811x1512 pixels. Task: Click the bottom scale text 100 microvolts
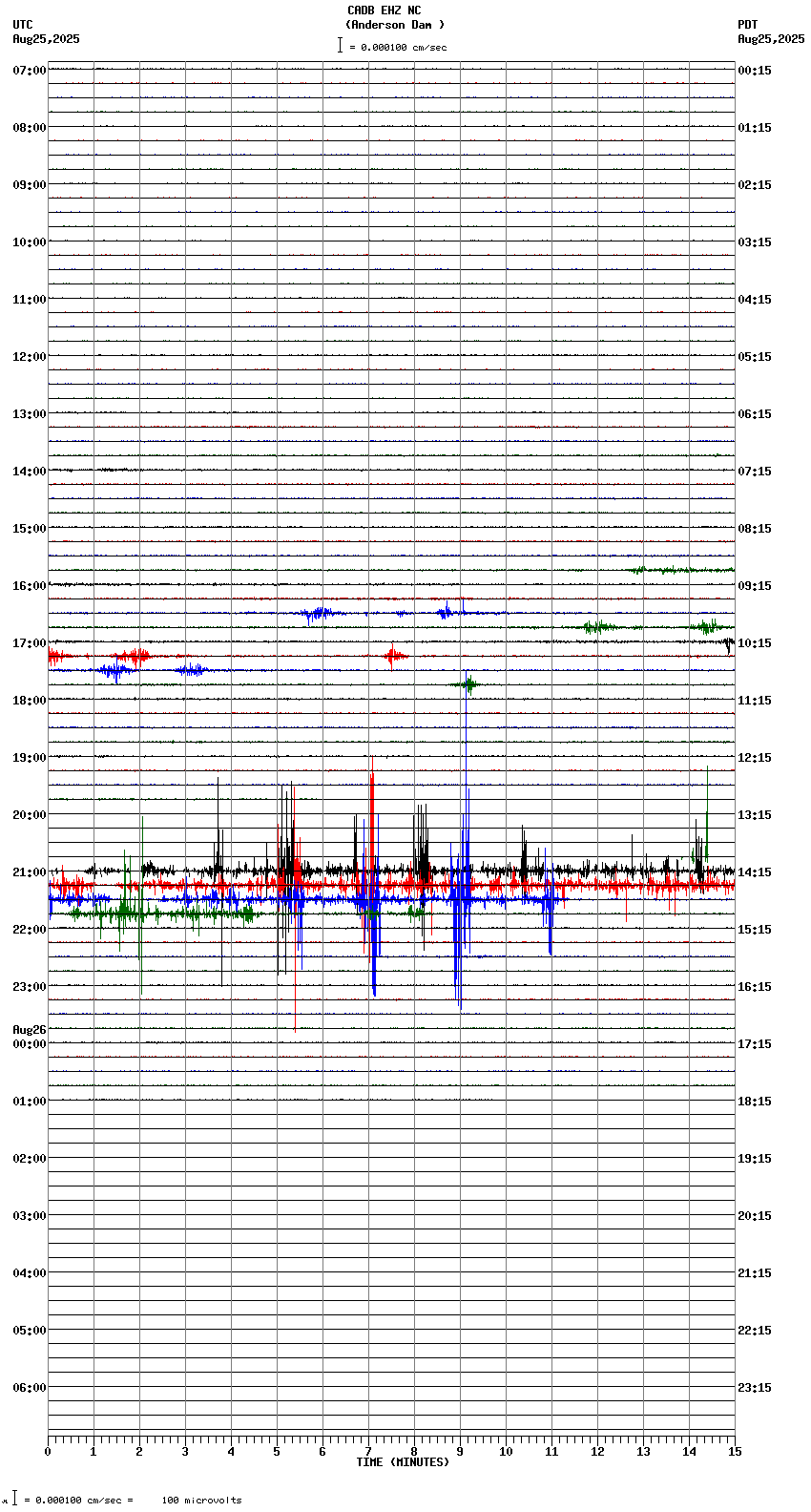point(201,1501)
